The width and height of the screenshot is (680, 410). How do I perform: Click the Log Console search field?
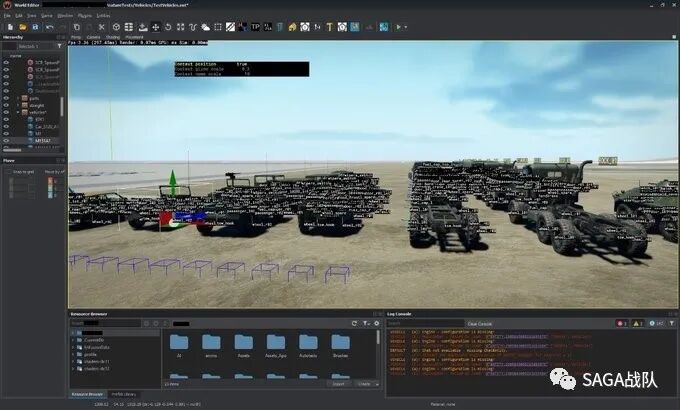click(425, 324)
